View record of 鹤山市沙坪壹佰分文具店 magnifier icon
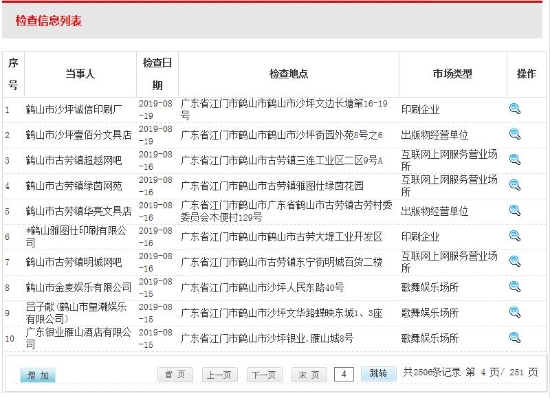The width and height of the screenshot is (550, 398). (x=515, y=134)
